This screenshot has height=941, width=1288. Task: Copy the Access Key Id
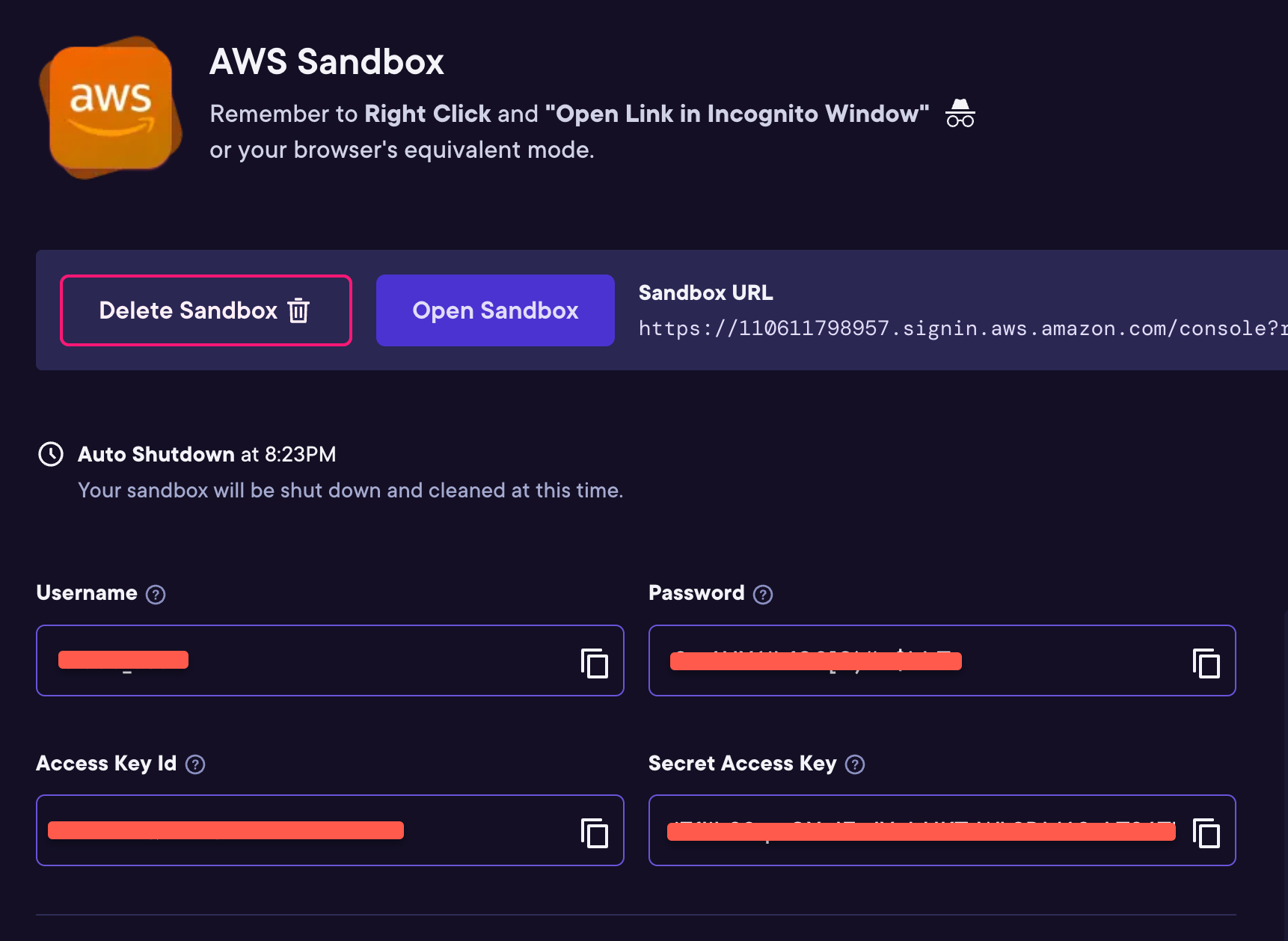[595, 833]
